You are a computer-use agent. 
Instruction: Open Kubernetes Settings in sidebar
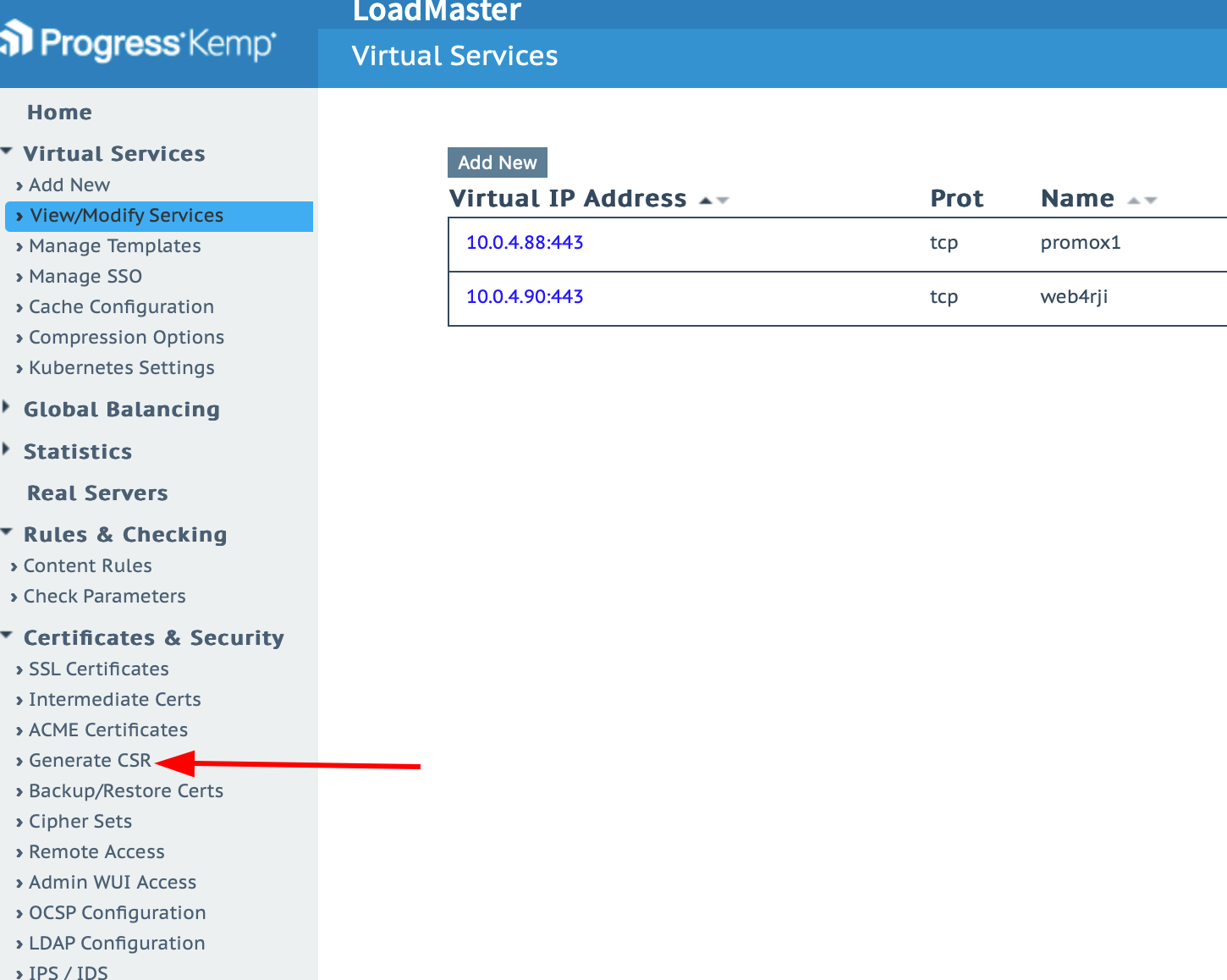(x=121, y=368)
